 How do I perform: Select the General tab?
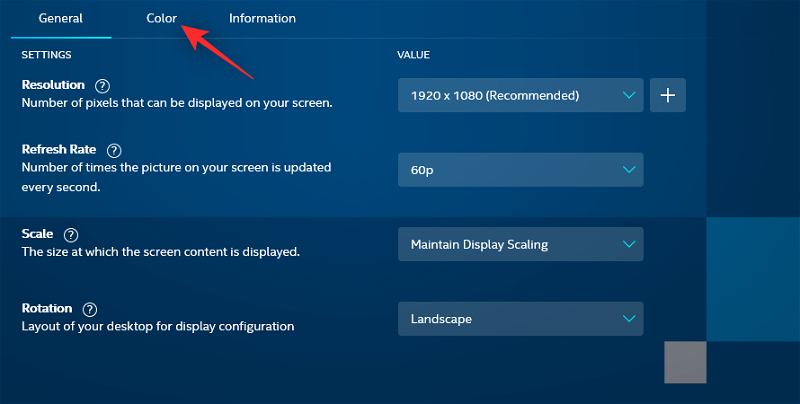click(60, 18)
